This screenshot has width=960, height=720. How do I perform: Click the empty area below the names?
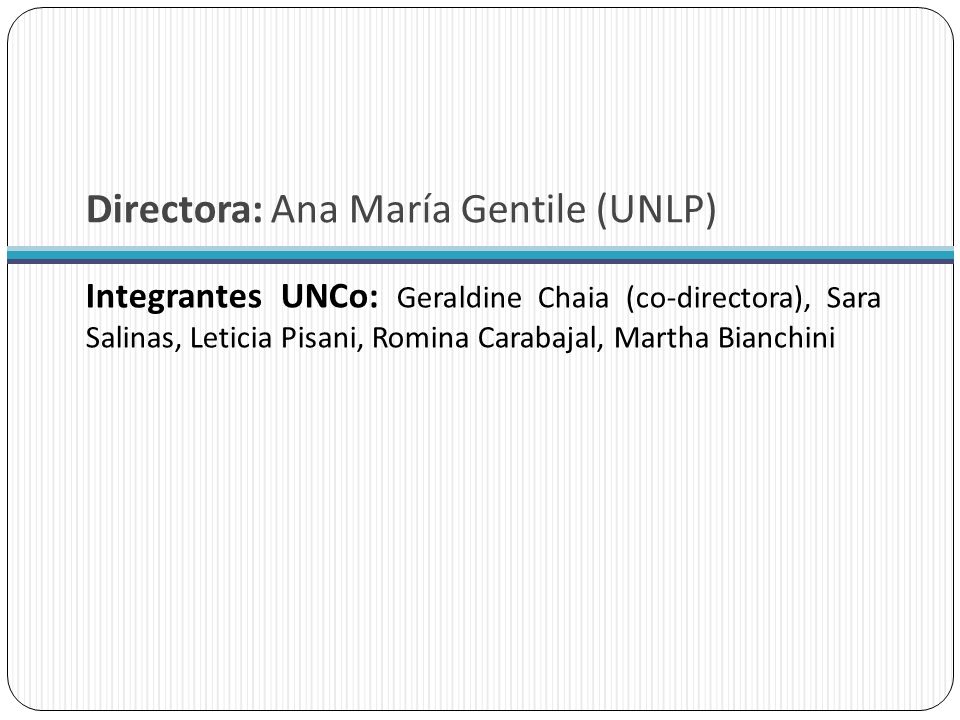point(480,527)
